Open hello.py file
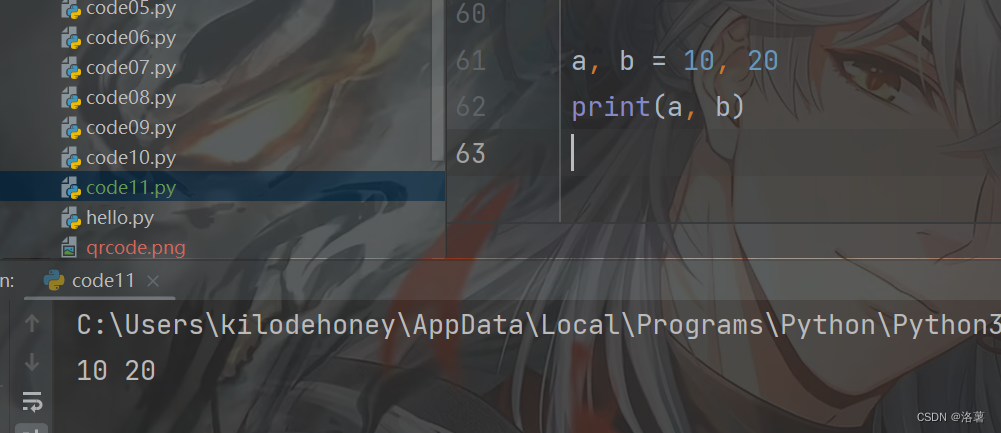1001x433 pixels. coord(120,218)
